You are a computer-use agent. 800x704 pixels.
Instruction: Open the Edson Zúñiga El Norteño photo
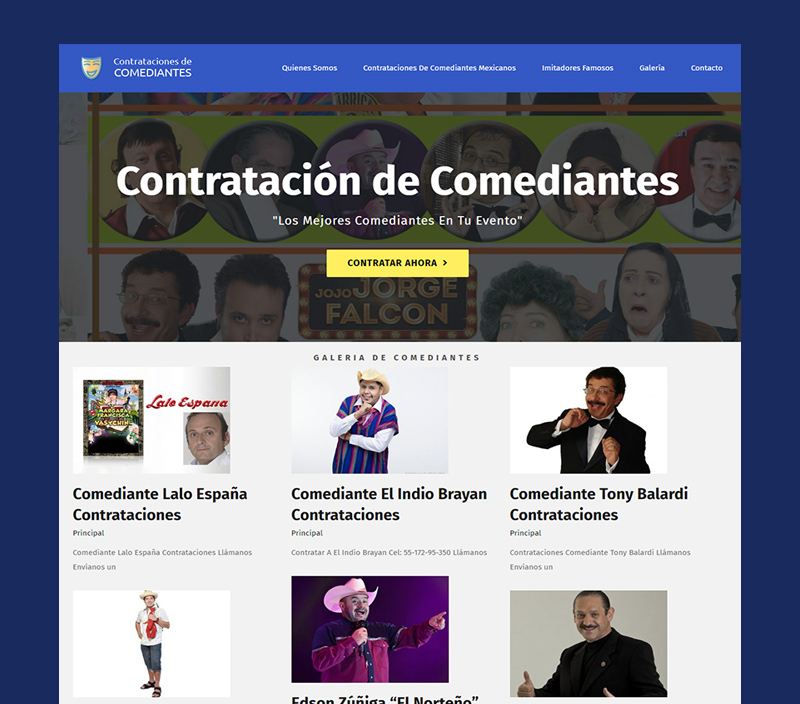(370, 630)
